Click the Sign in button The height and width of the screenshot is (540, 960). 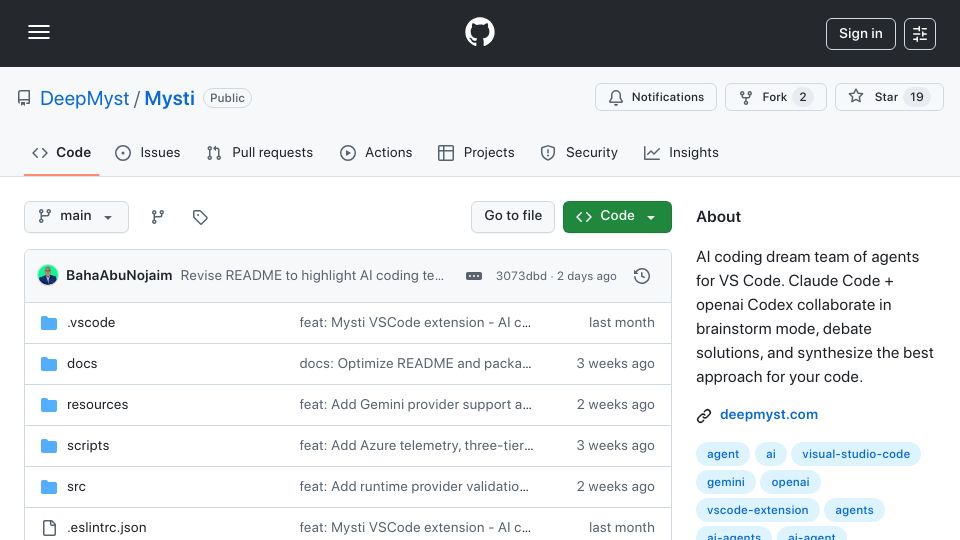point(860,34)
